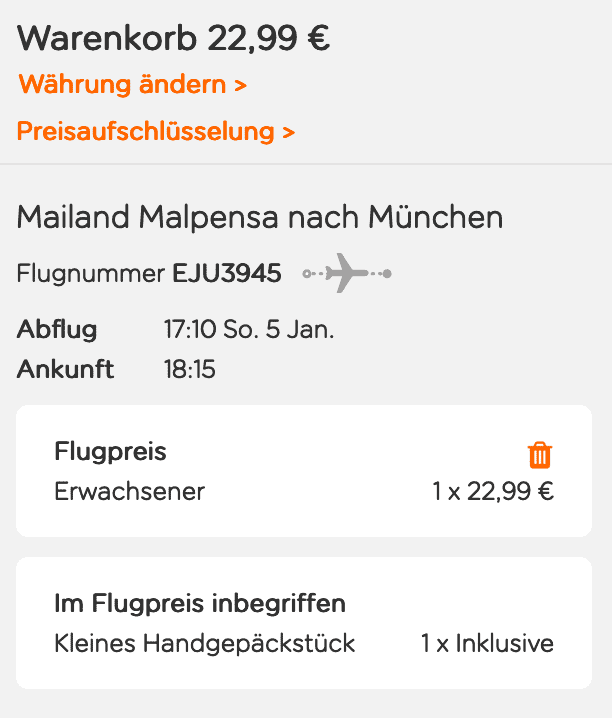Open the Währung ändern link
The height and width of the screenshot is (718, 612).
(x=122, y=84)
